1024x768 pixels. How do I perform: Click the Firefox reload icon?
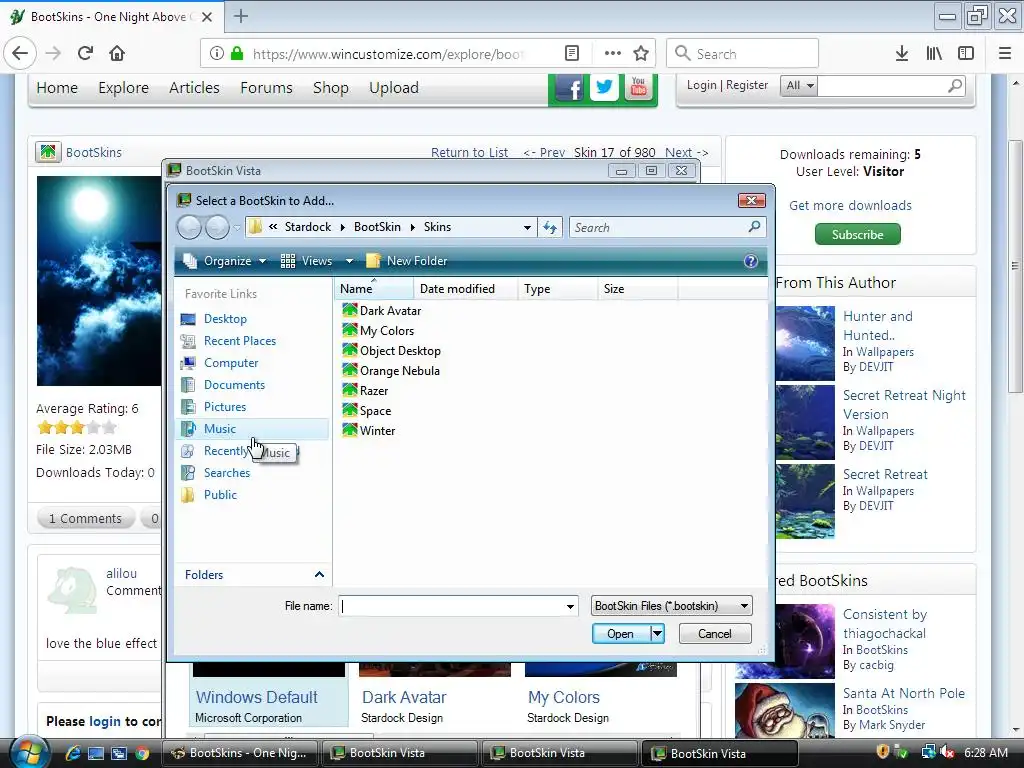click(x=85, y=53)
